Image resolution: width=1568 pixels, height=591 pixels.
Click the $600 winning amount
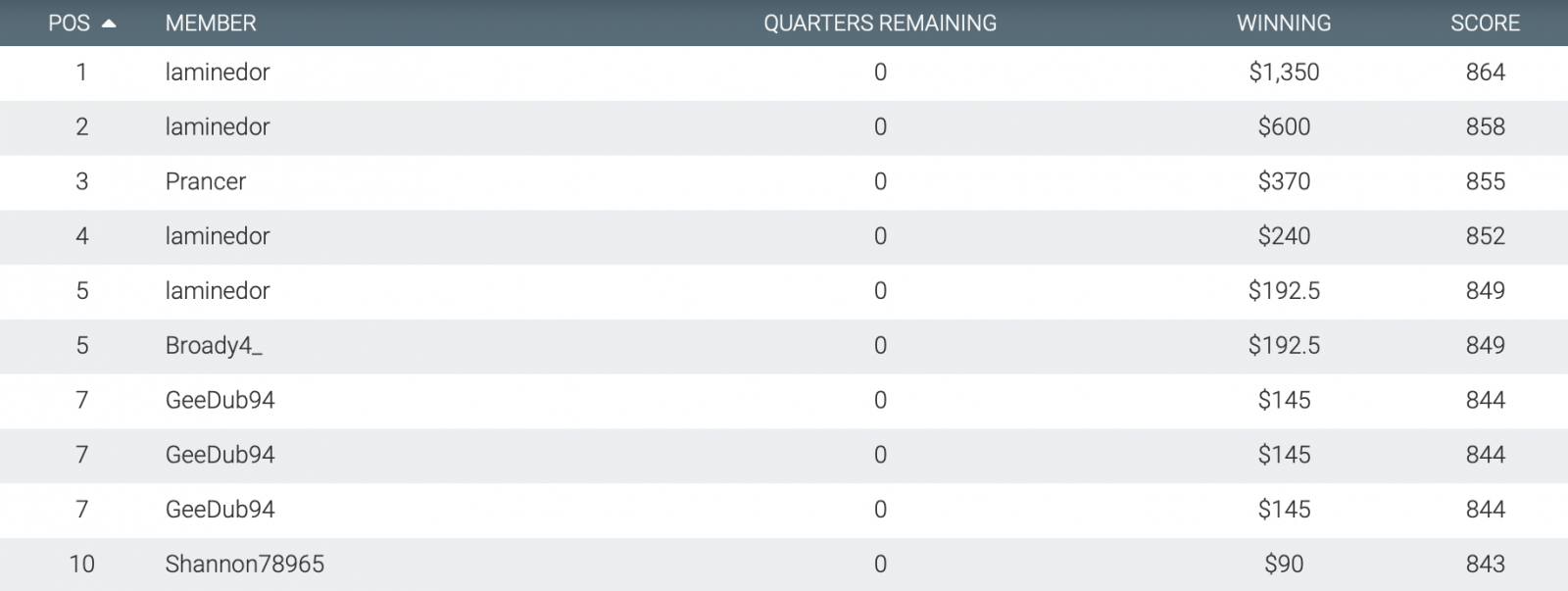1284,127
